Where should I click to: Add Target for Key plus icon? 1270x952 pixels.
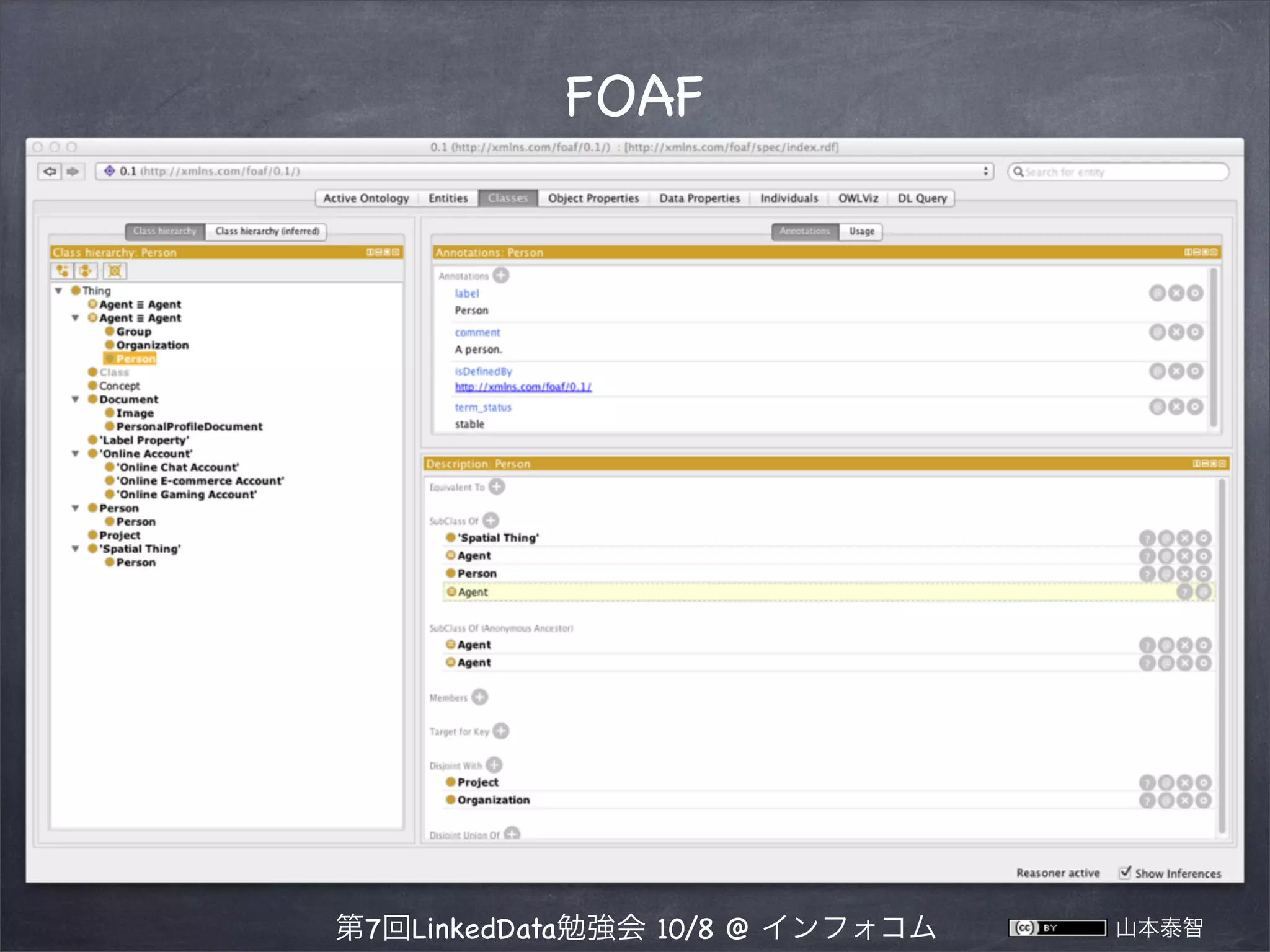point(501,731)
